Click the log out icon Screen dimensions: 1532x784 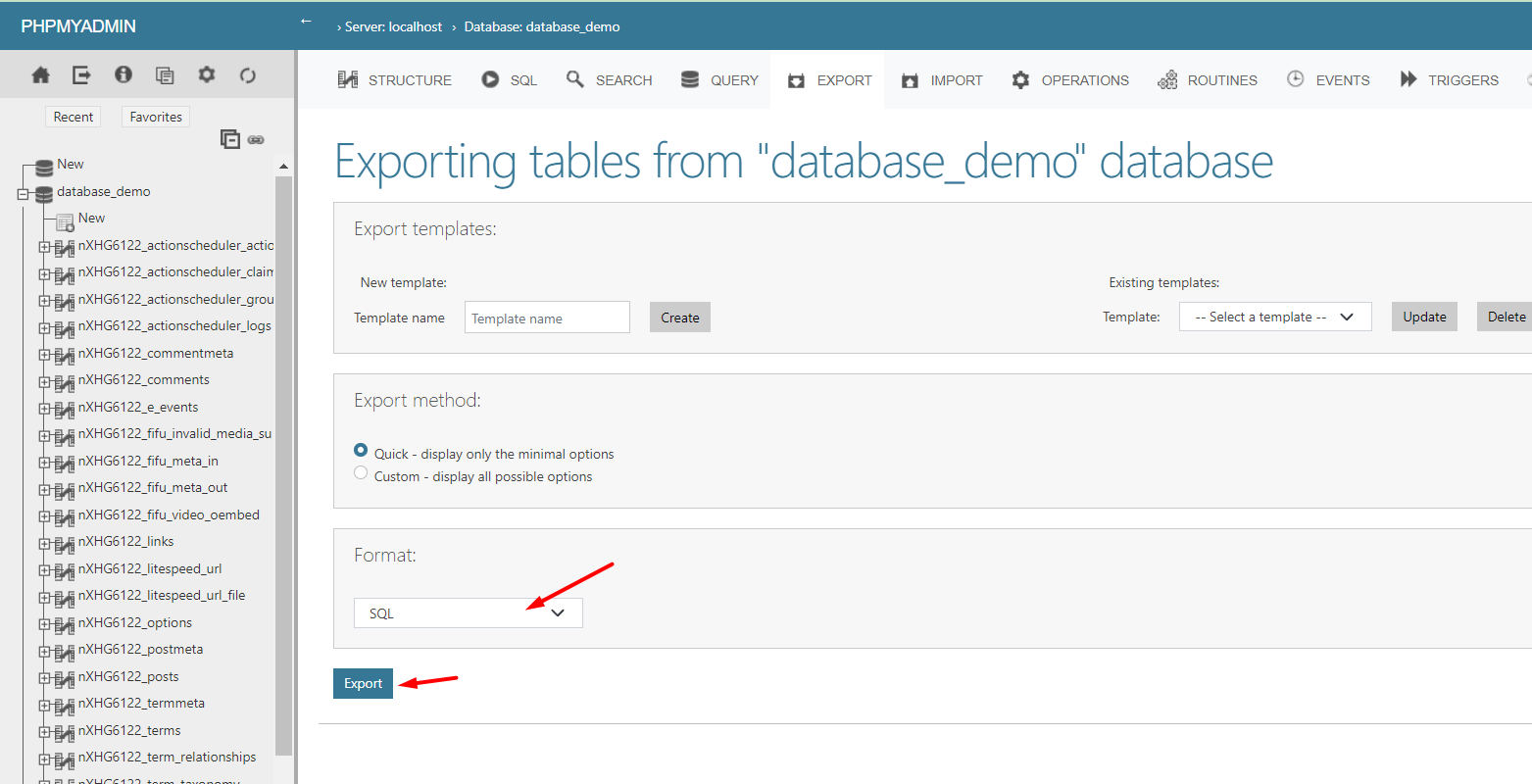(81, 75)
